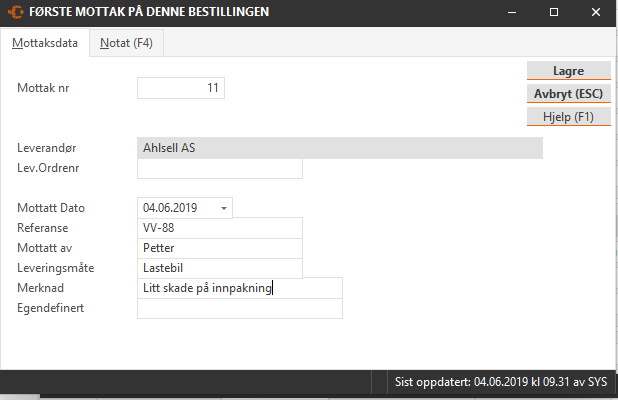Focus the Mottatt av field with Petter

point(219,248)
